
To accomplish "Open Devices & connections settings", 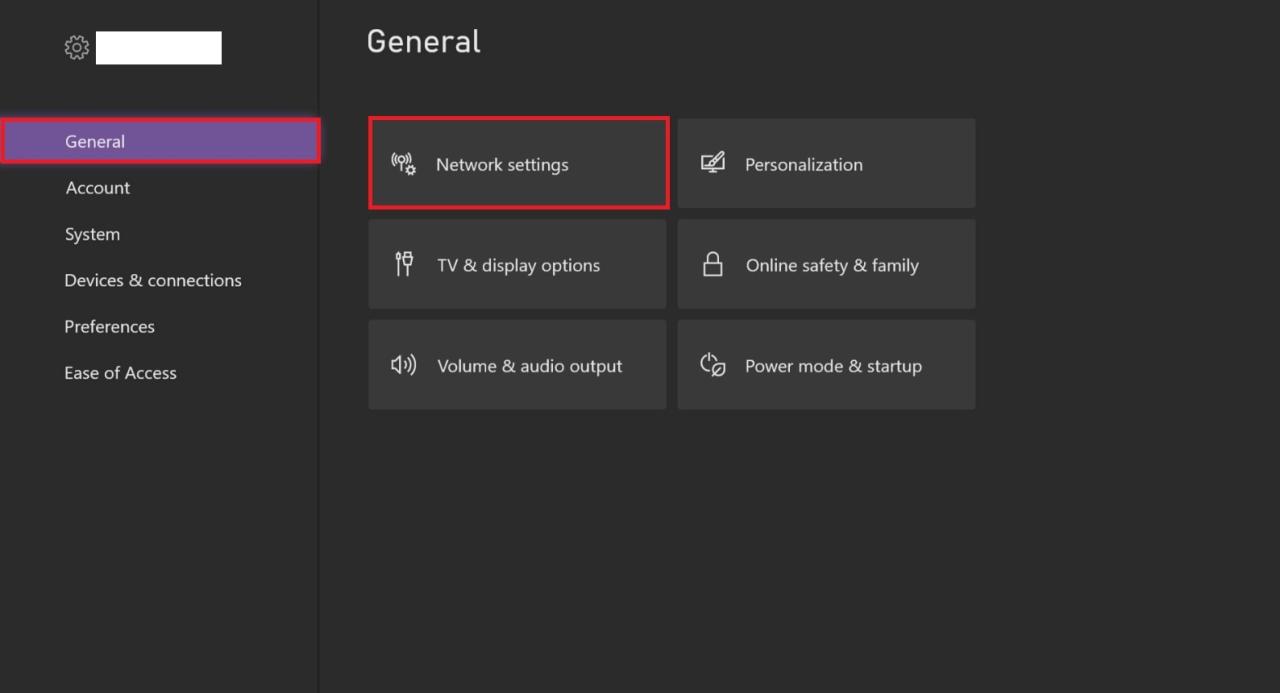I will coord(153,280).
